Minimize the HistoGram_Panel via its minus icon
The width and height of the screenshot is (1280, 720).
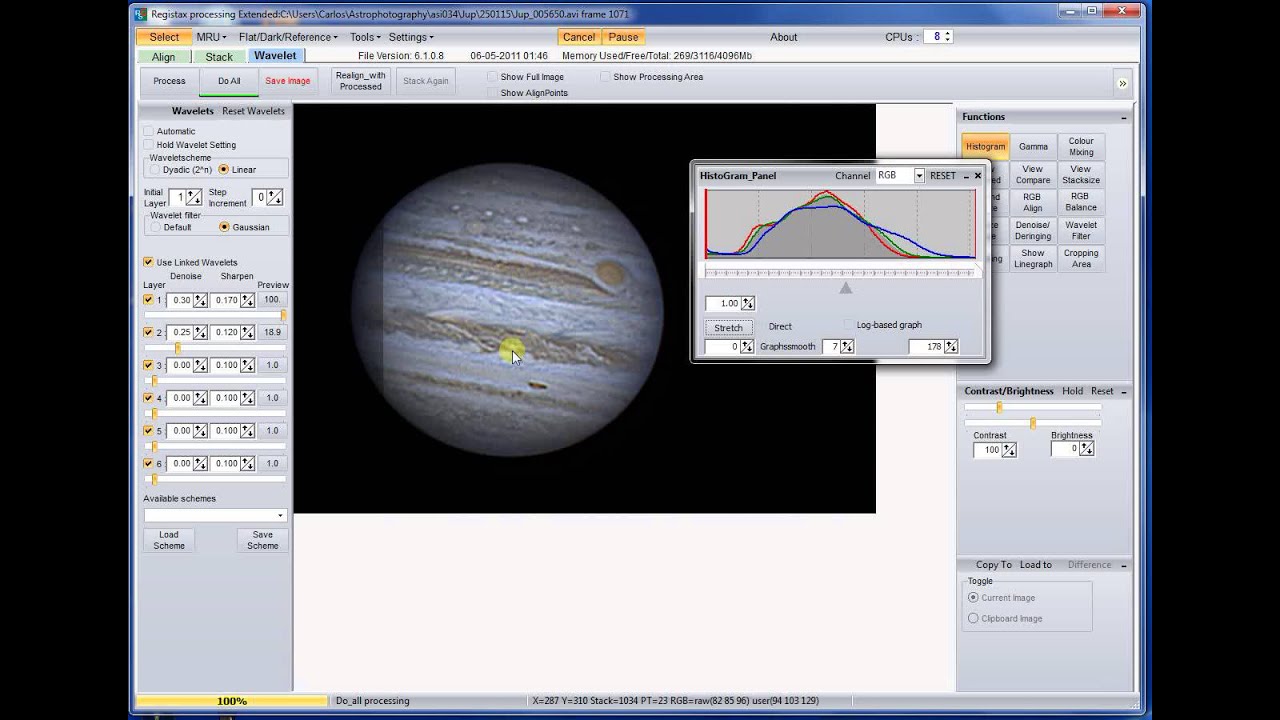(965, 175)
